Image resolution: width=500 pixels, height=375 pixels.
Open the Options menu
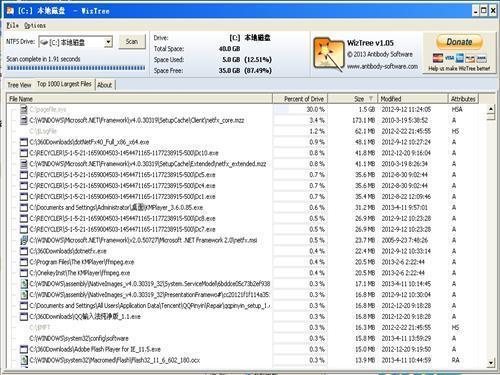click(x=35, y=25)
